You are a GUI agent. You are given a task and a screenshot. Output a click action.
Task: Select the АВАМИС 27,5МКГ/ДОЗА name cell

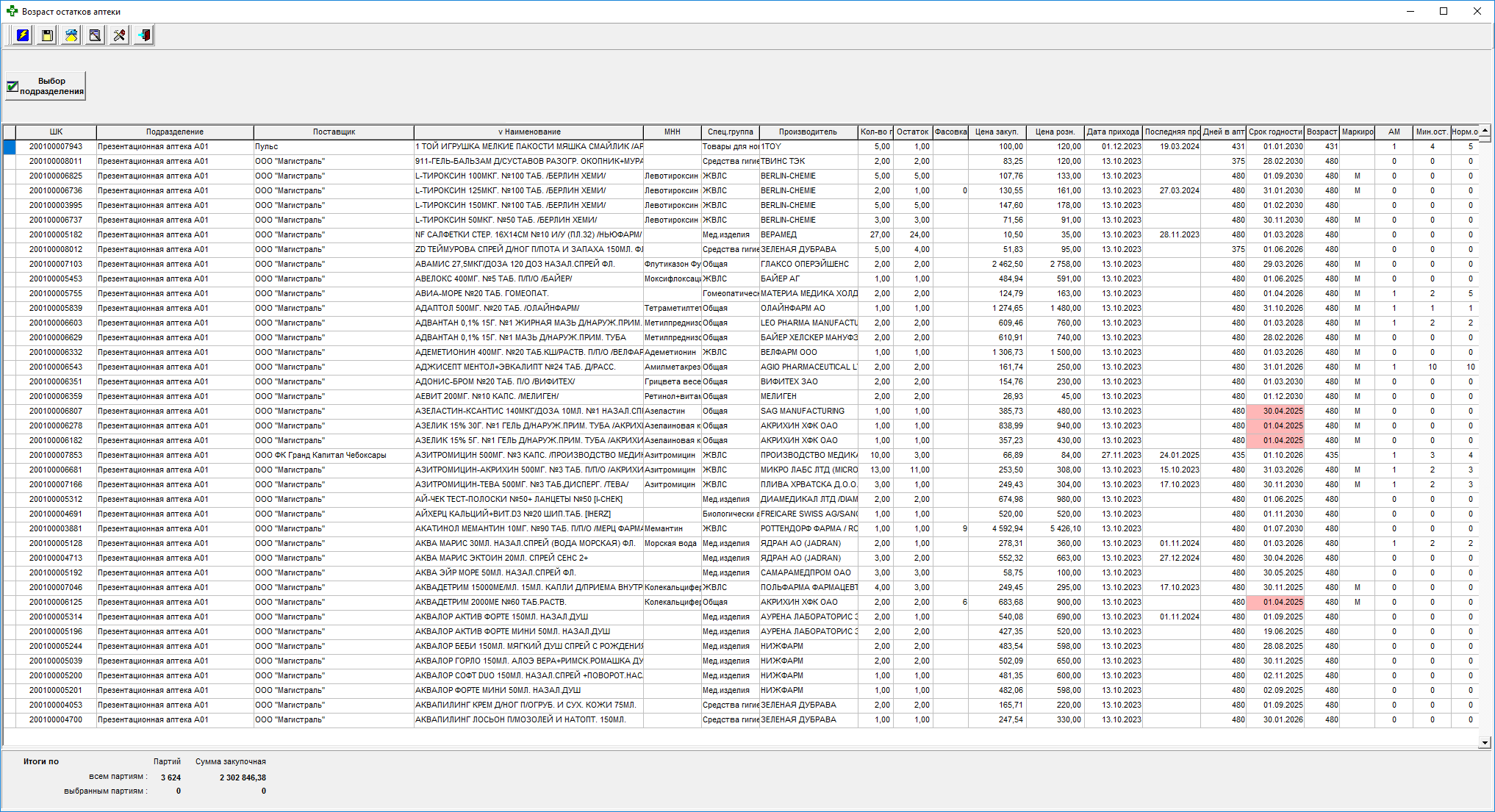coord(528,265)
